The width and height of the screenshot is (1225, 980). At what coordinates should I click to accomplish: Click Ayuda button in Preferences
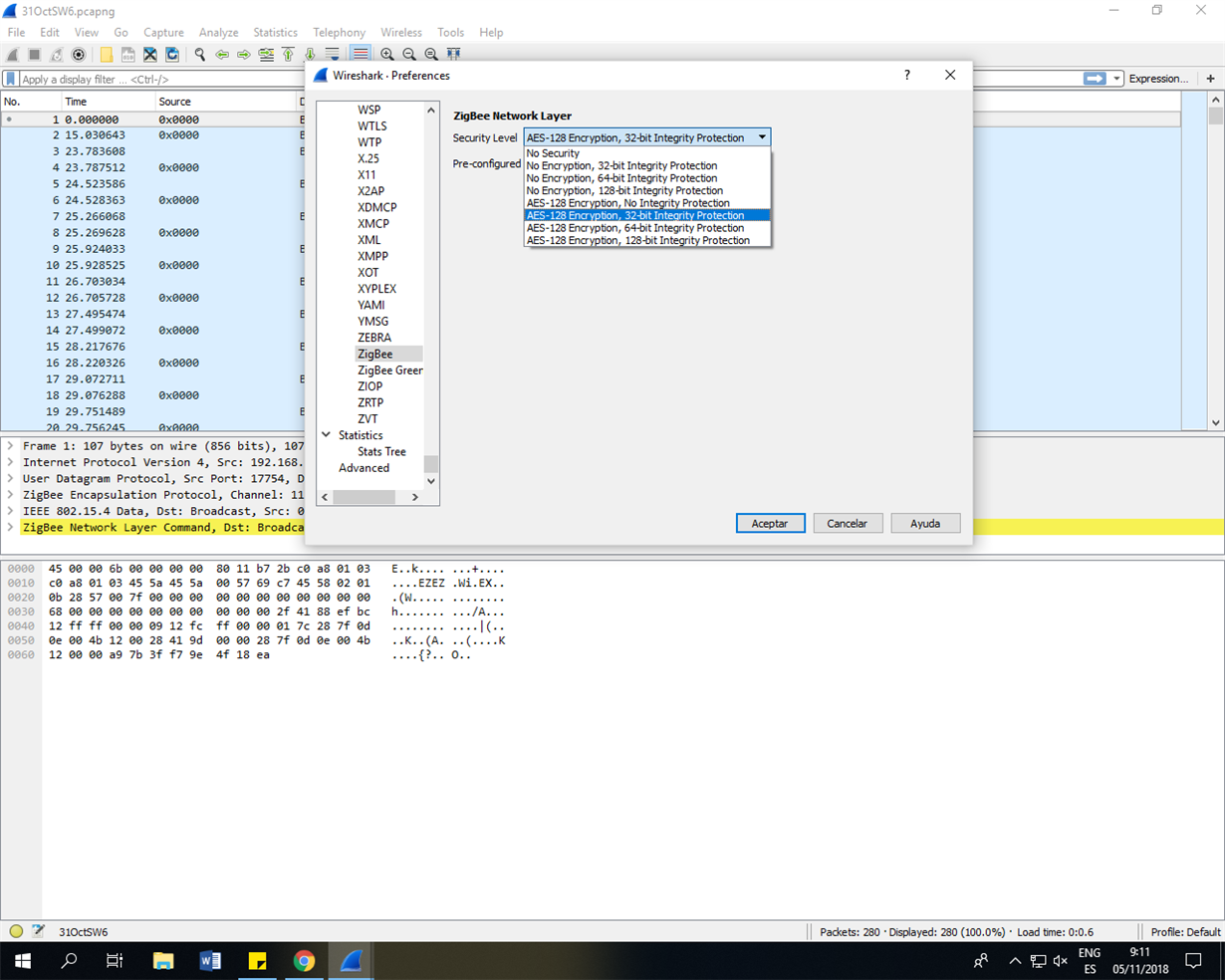pos(925,523)
